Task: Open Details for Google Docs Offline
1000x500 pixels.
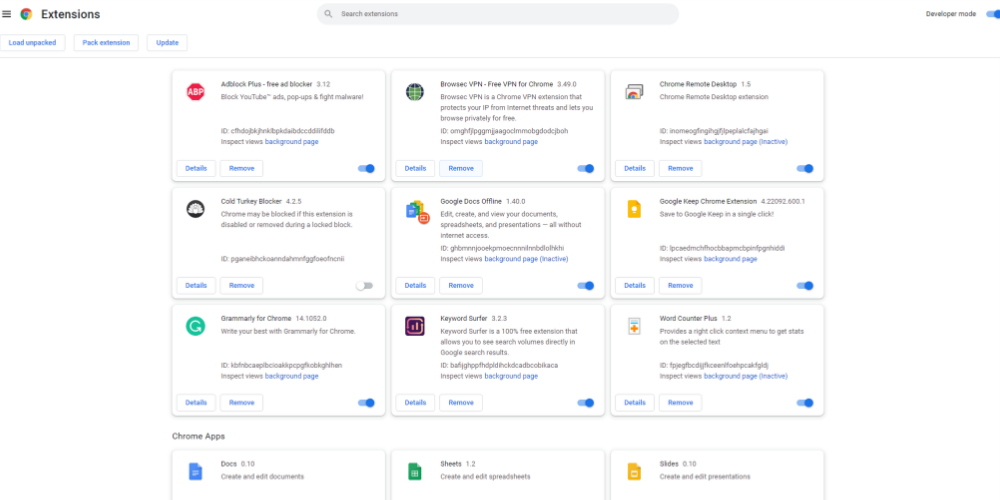Action: 415,286
